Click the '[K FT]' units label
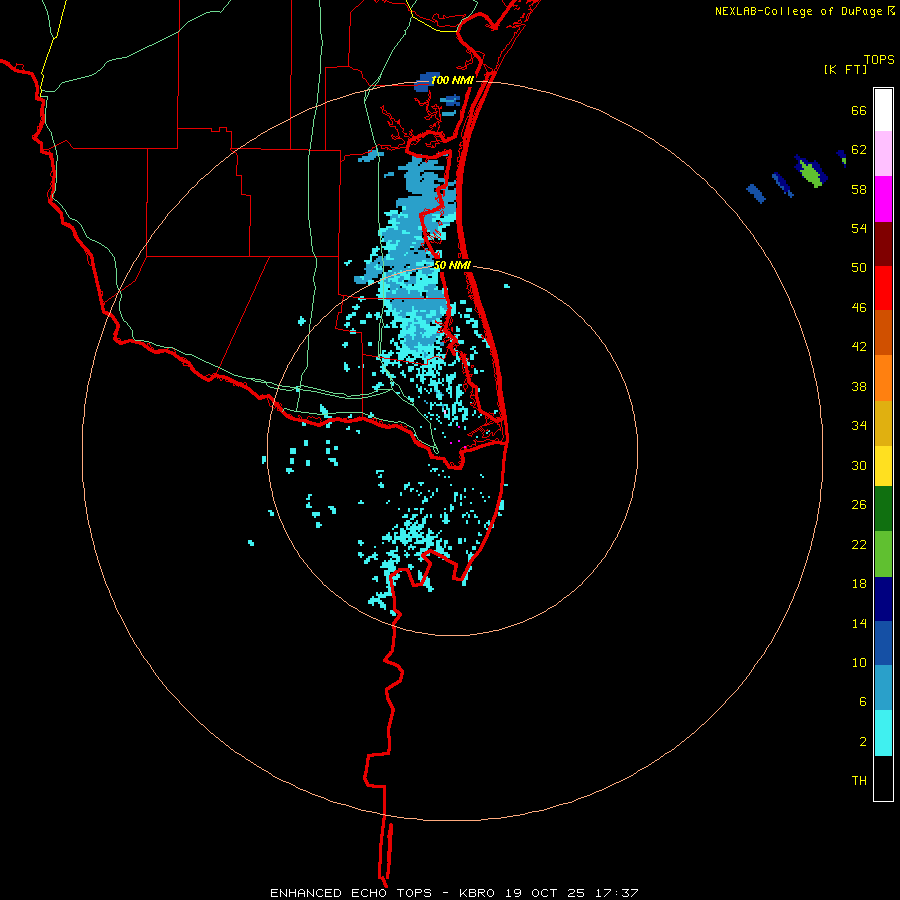The image size is (900, 900). point(845,69)
